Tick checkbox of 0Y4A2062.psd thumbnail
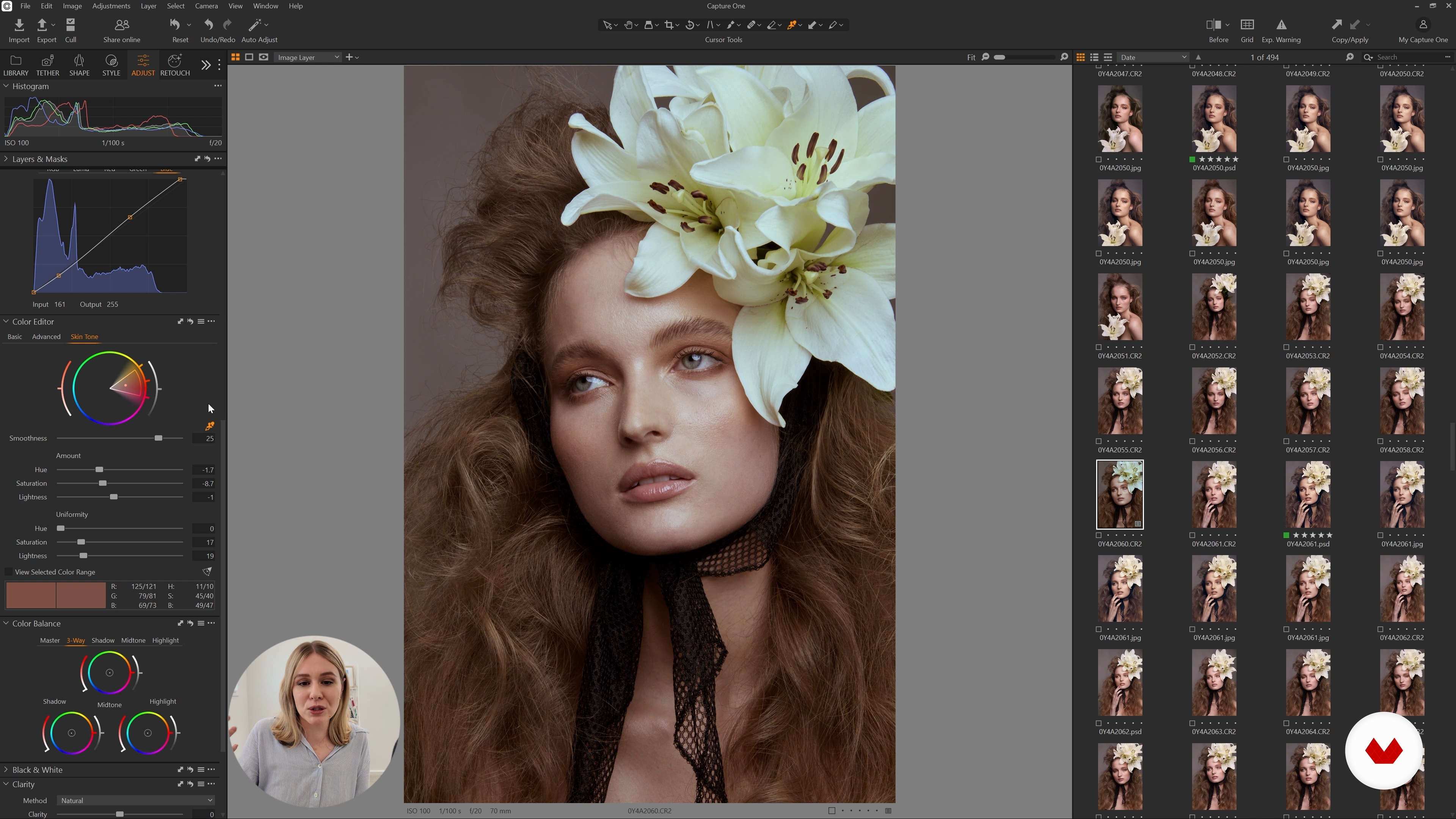Screen dimensions: 1456x819 coord(1099,723)
